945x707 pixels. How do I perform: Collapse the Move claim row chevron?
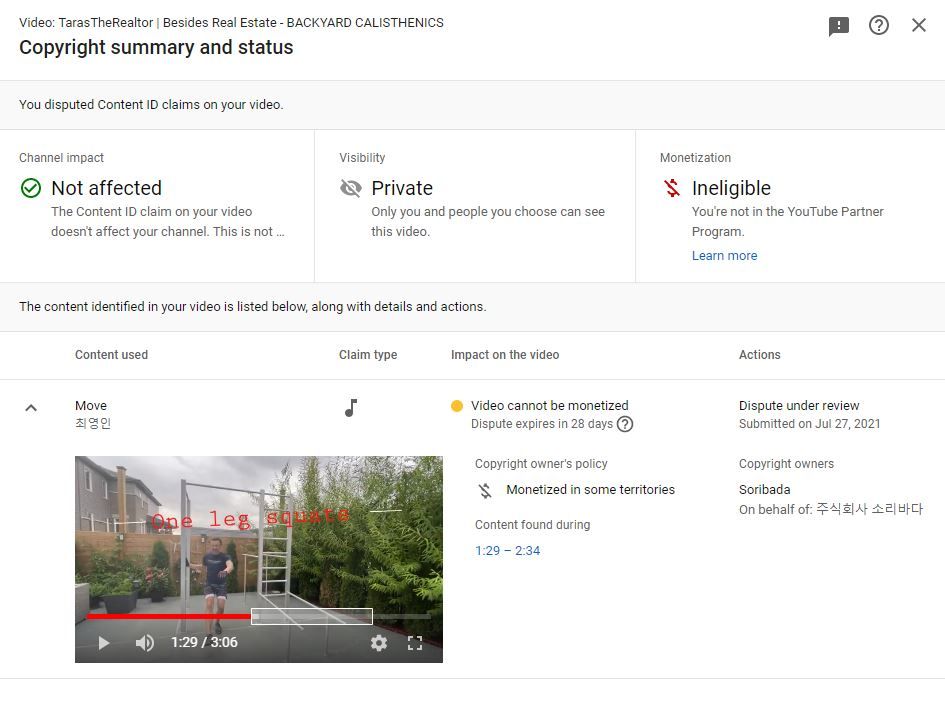[x=31, y=408]
